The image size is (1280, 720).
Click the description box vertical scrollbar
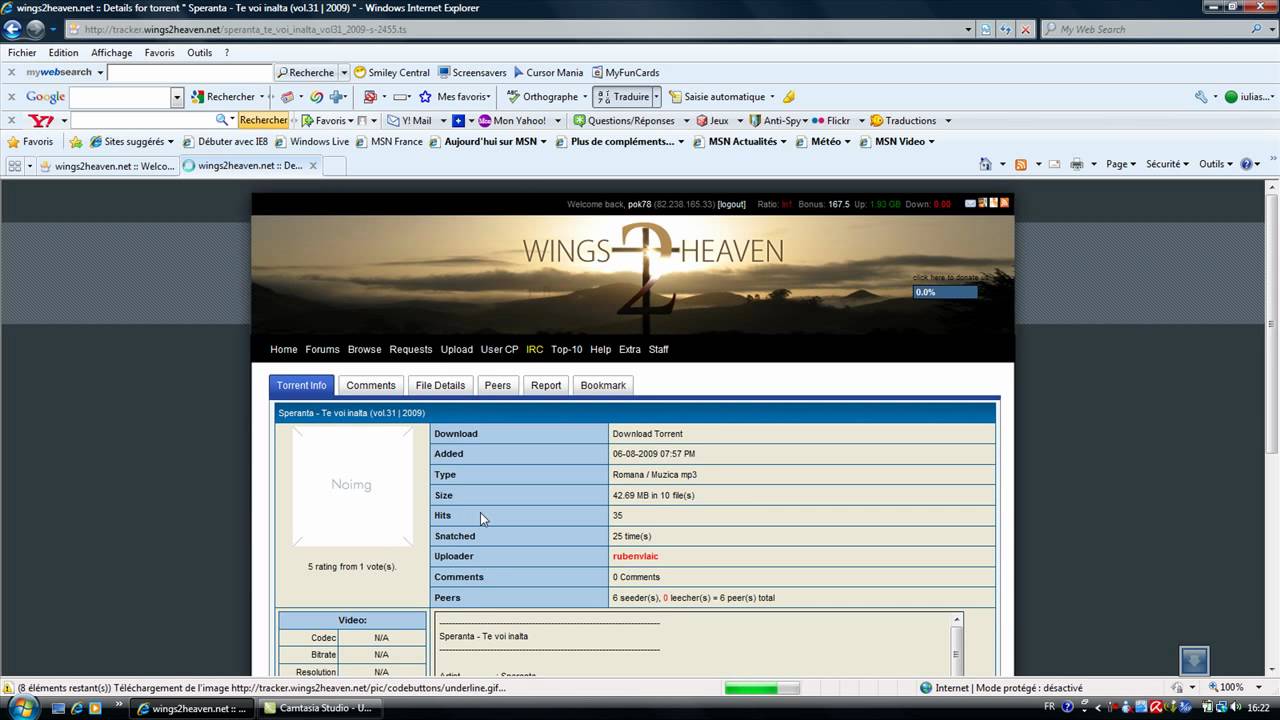956,645
